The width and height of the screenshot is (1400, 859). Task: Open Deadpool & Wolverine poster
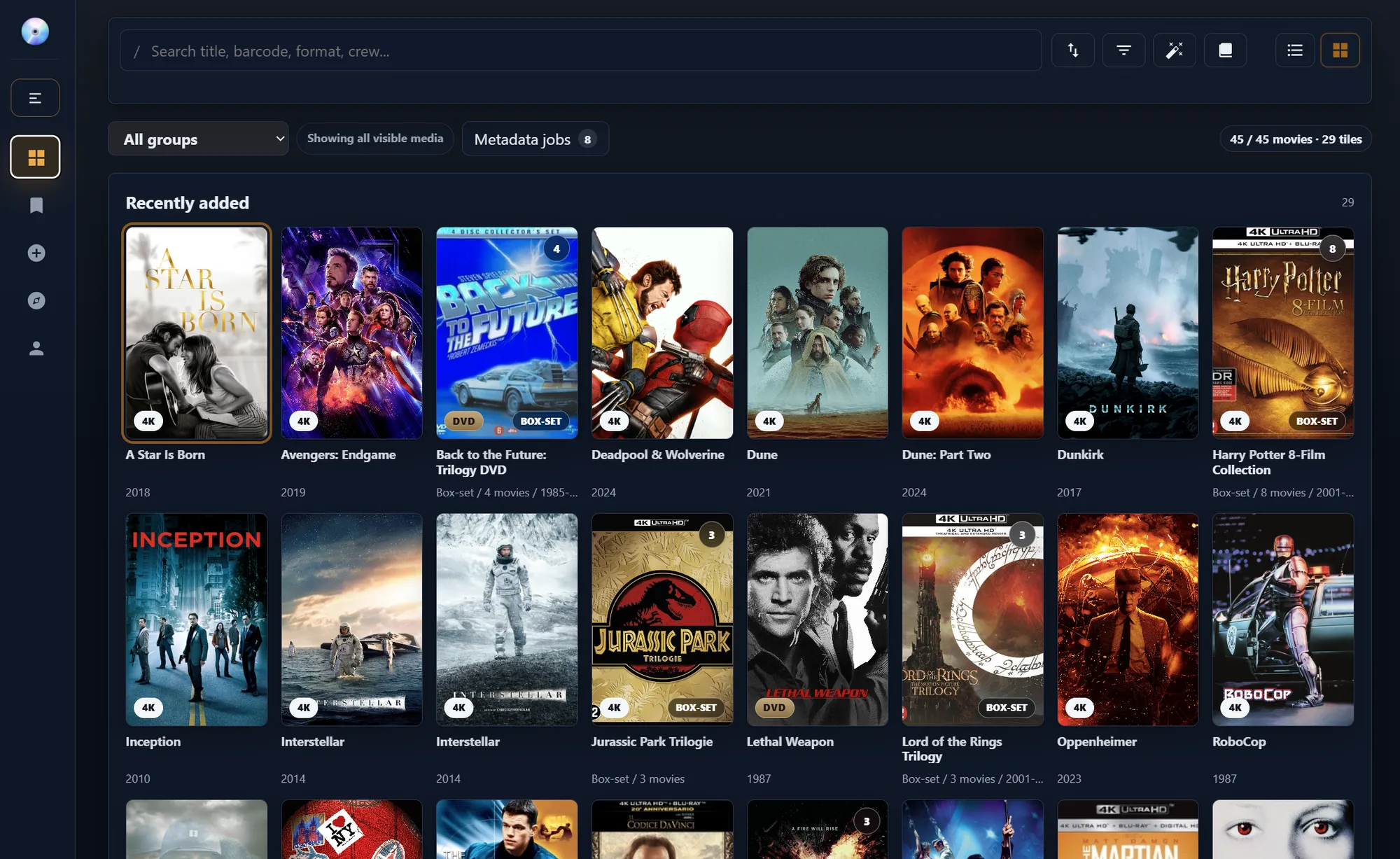[x=662, y=333]
